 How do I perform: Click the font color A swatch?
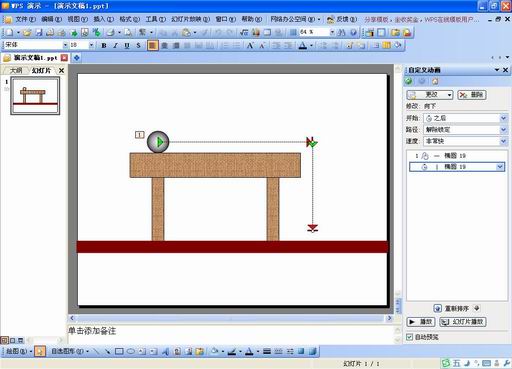point(303,45)
